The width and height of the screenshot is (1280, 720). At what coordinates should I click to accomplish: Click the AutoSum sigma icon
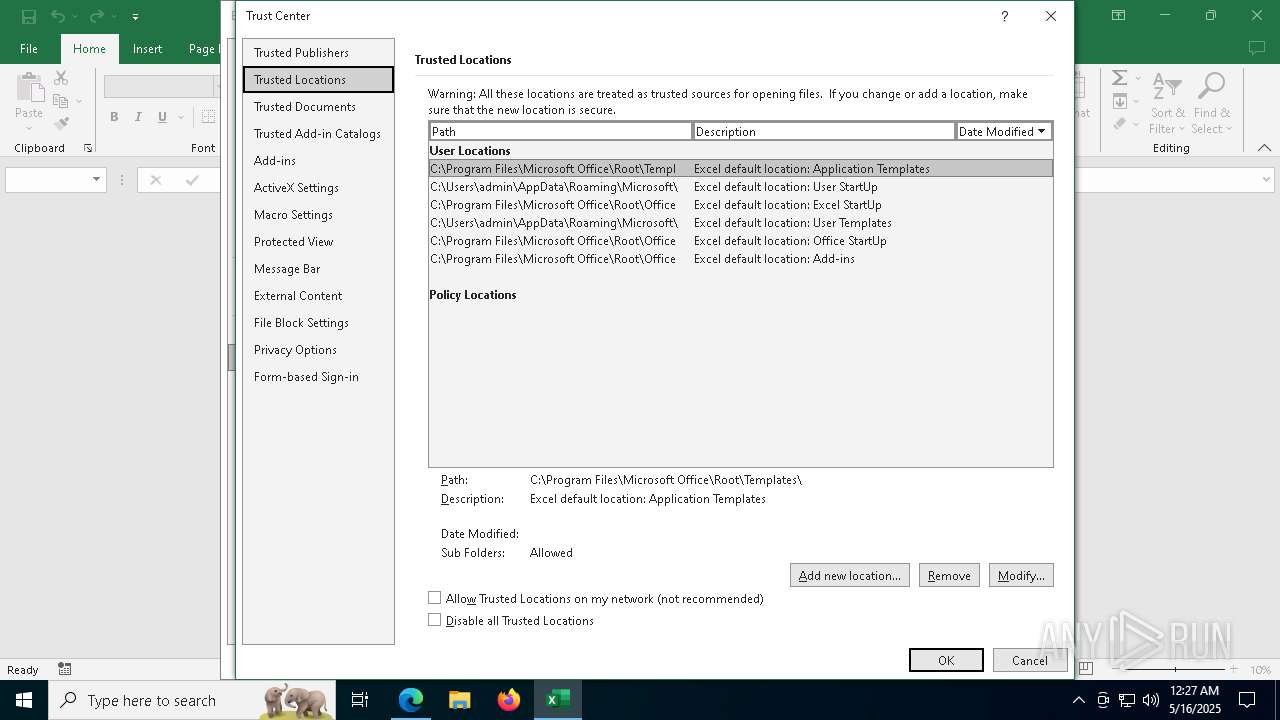(x=1120, y=78)
